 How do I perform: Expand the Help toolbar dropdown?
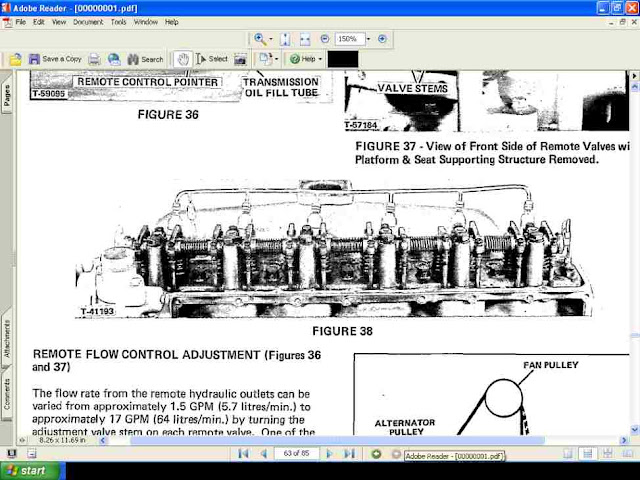[318, 59]
